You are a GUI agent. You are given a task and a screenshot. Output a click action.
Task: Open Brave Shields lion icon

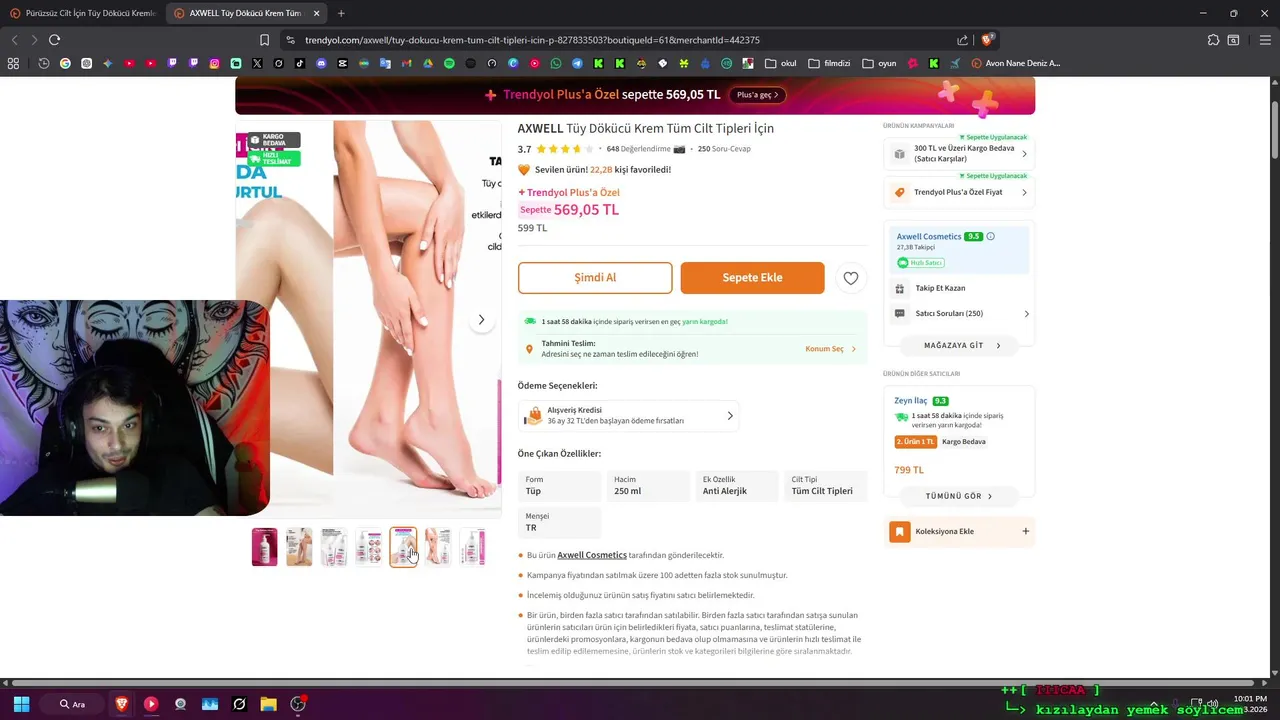(x=987, y=40)
